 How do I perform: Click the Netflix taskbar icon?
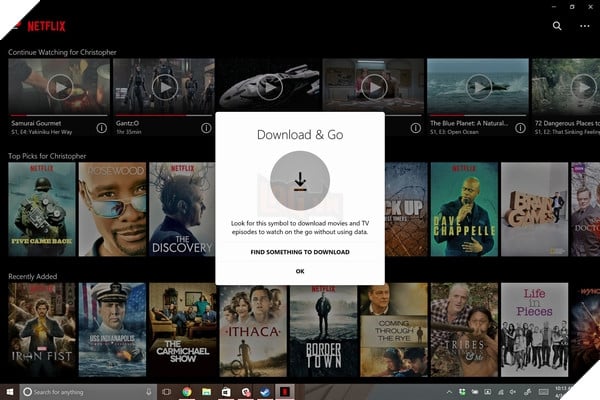click(x=285, y=392)
